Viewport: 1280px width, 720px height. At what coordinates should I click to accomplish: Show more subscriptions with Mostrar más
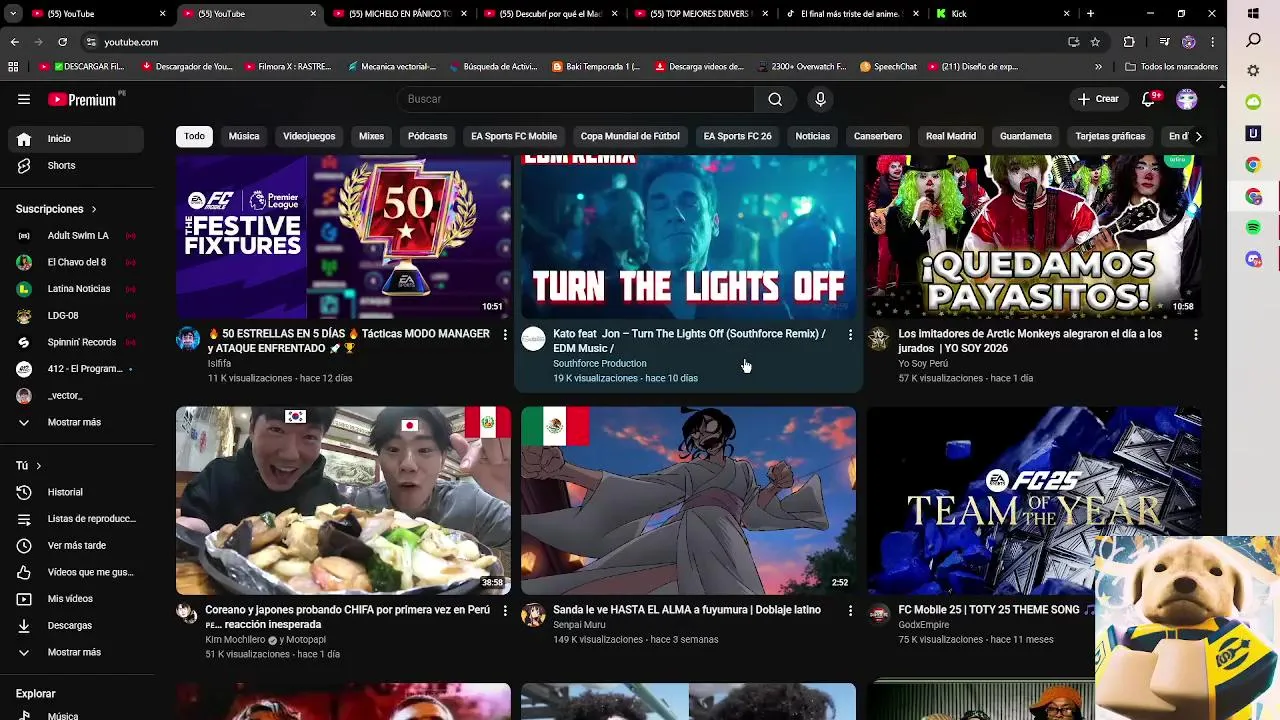76,422
